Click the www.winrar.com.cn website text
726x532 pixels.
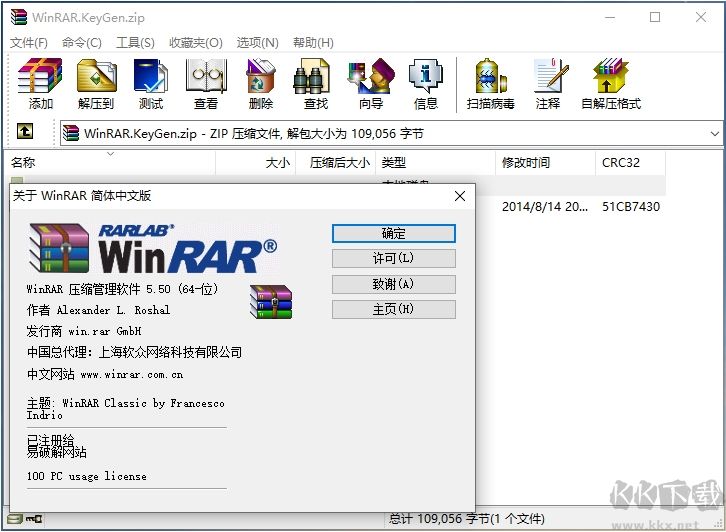[x=131, y=374]
